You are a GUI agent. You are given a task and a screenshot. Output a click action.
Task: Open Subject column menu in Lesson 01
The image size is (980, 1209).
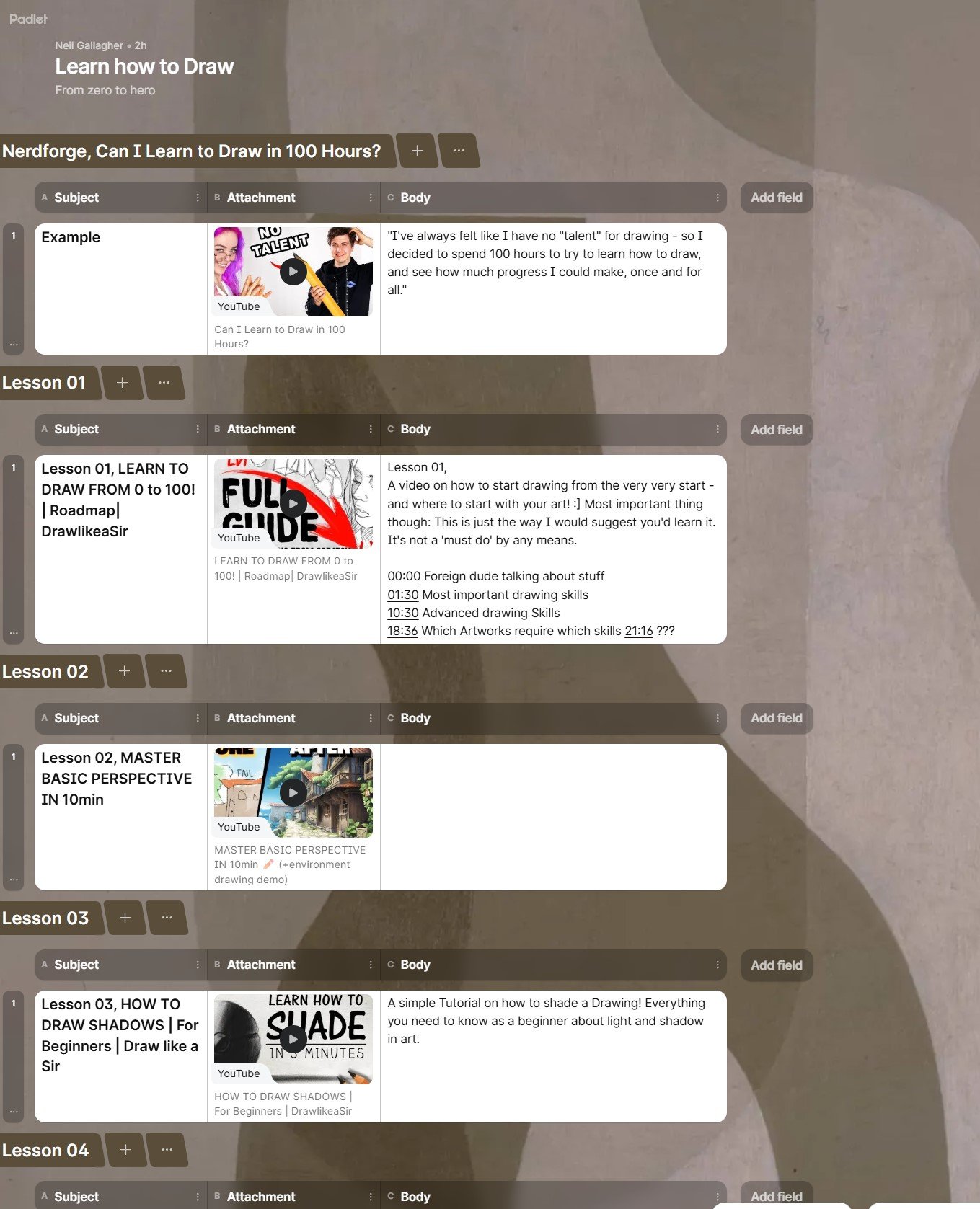click(x=198, y=429)
